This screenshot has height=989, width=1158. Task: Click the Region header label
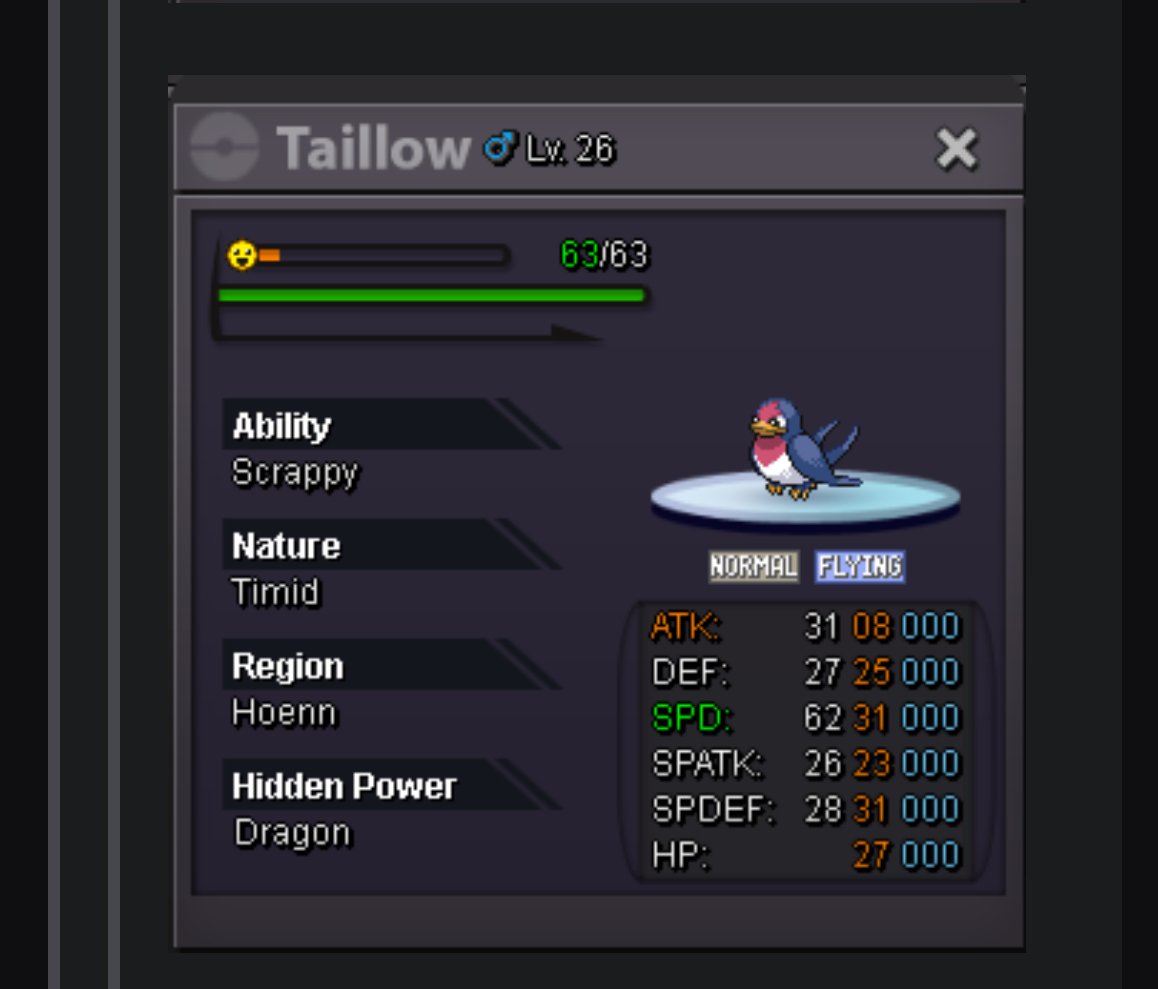(287, 667)
